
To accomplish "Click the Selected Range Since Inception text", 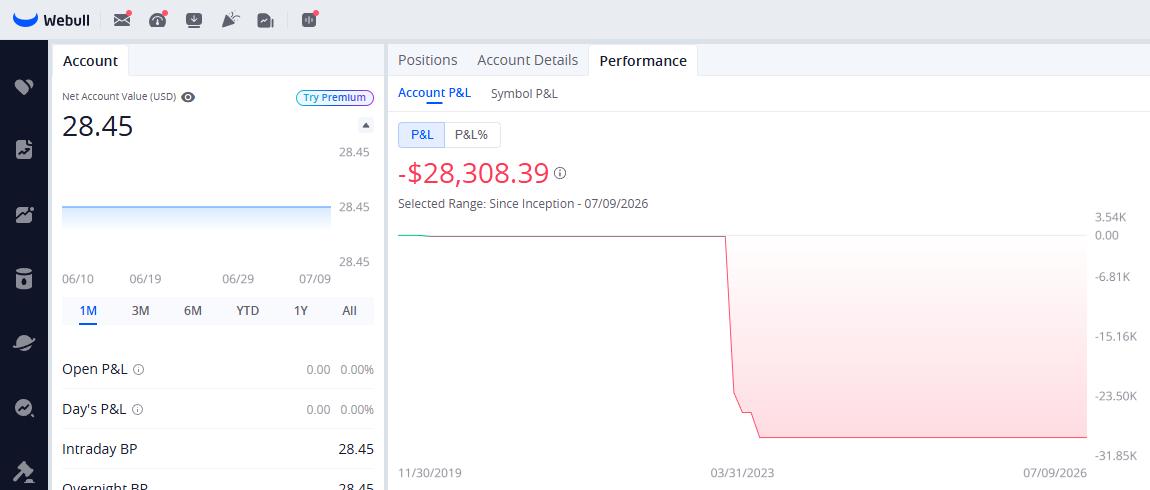I will pos(523,204).
